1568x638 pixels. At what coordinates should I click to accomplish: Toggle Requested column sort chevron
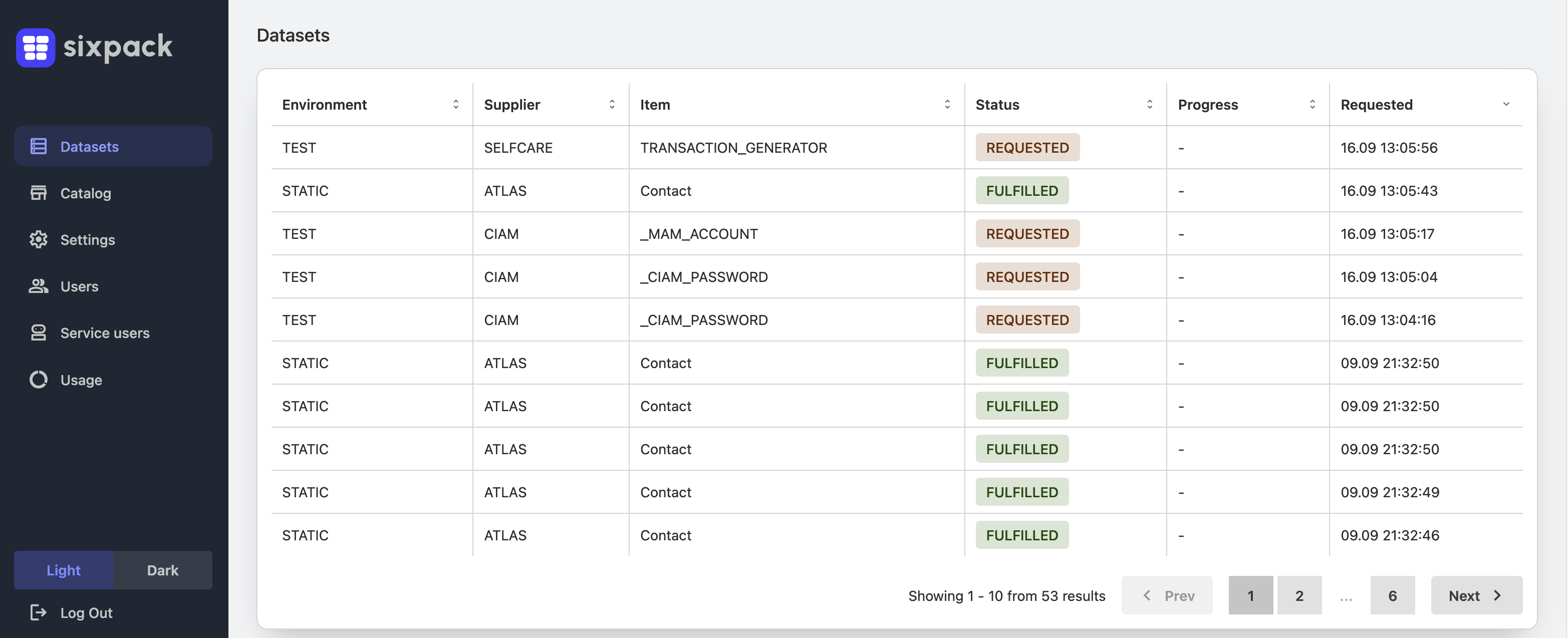pos(1506,105)
